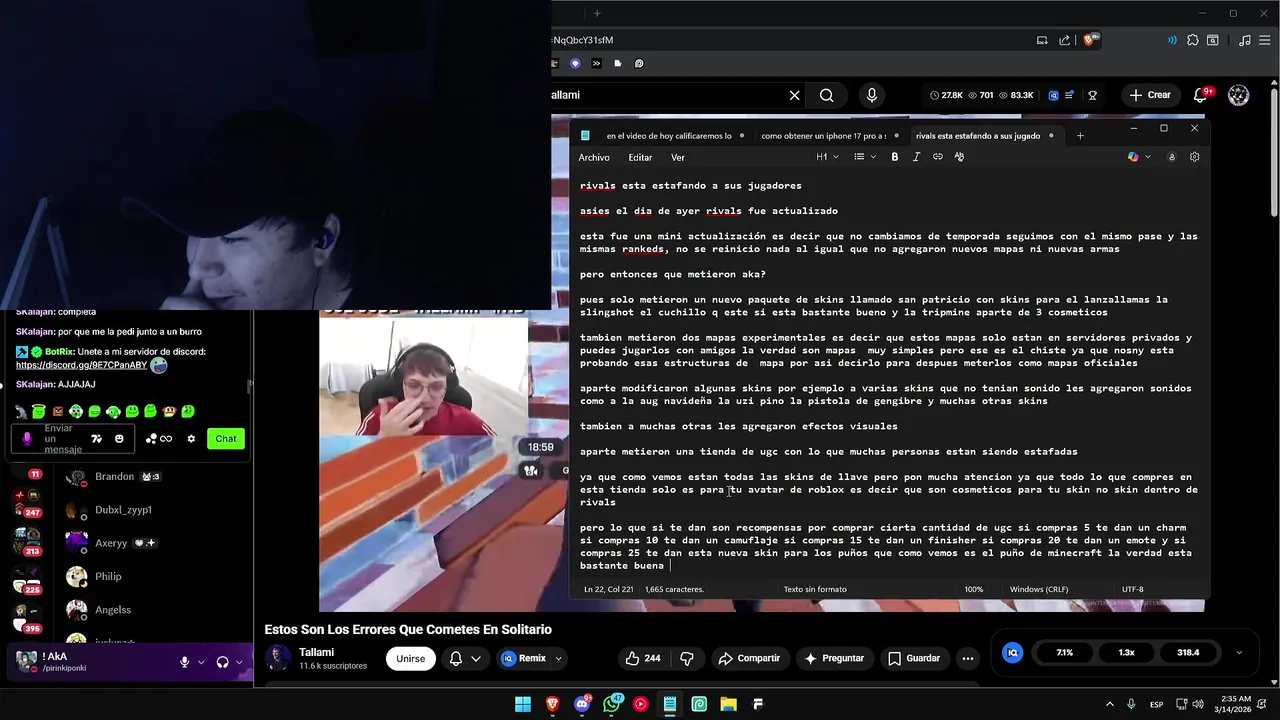This screenshot has height=720, width=1280.
Task: Click the Remix button
Action: pyautogui.click(x=523, y=658)
